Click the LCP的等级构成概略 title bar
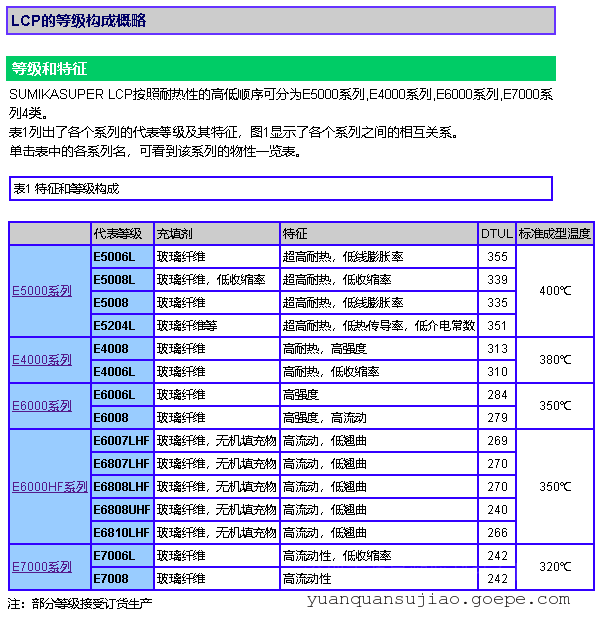 pos(280,21)
